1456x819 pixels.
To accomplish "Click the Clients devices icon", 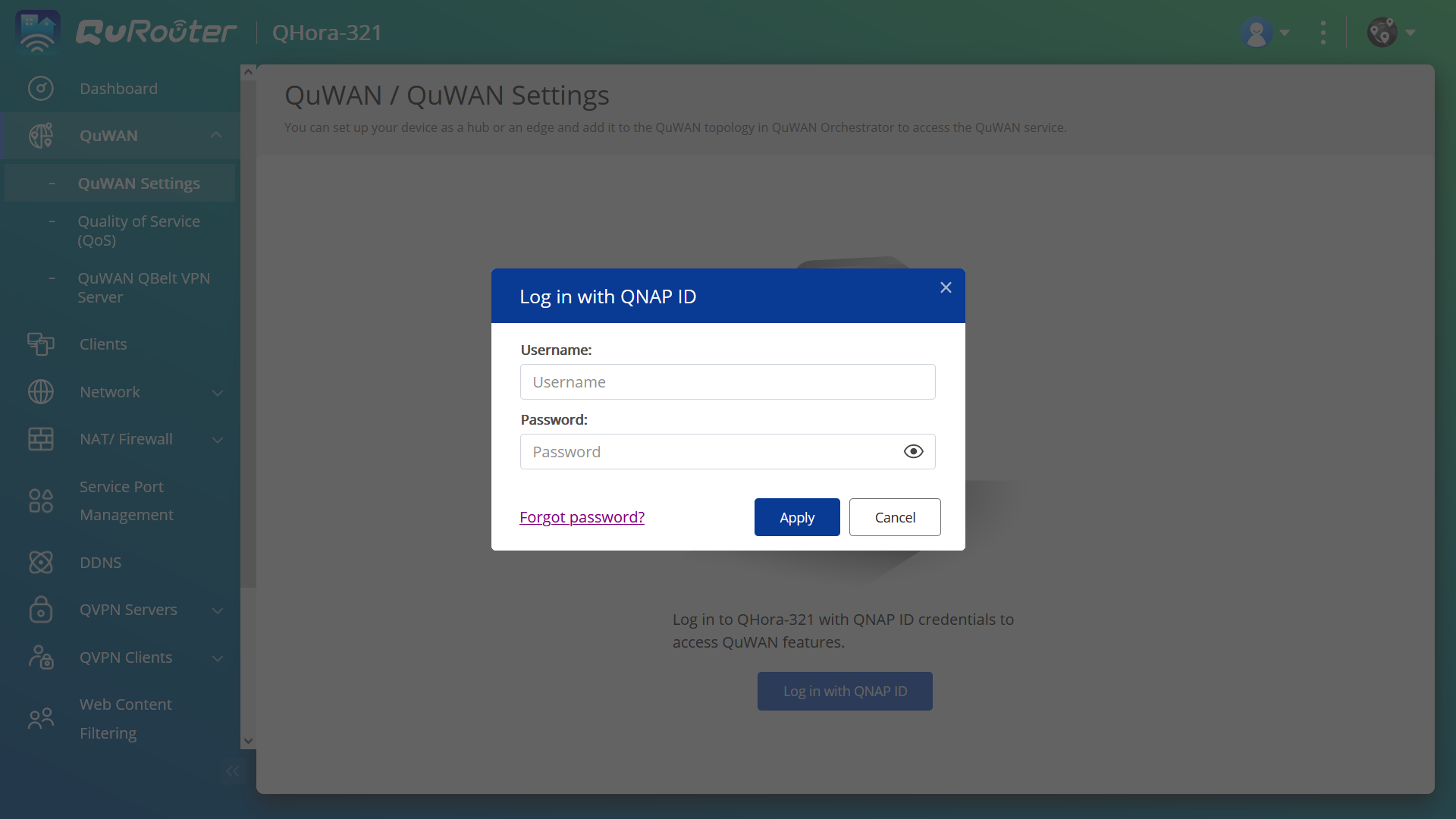I will 41,344.
